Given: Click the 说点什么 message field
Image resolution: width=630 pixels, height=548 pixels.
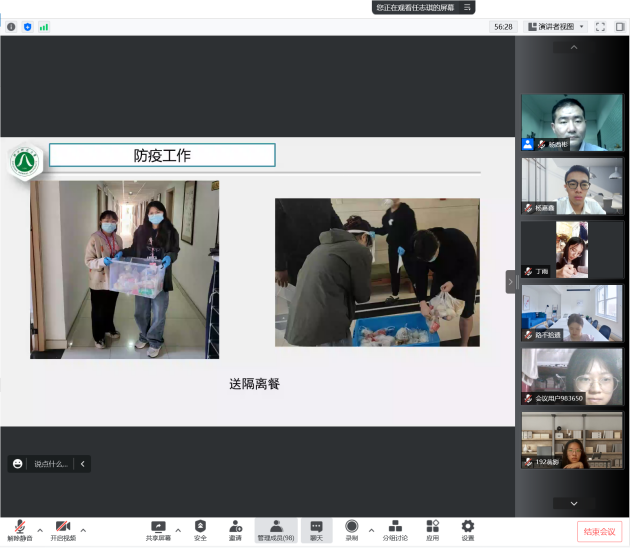Looking at the screenshot, I should [51, 464].
